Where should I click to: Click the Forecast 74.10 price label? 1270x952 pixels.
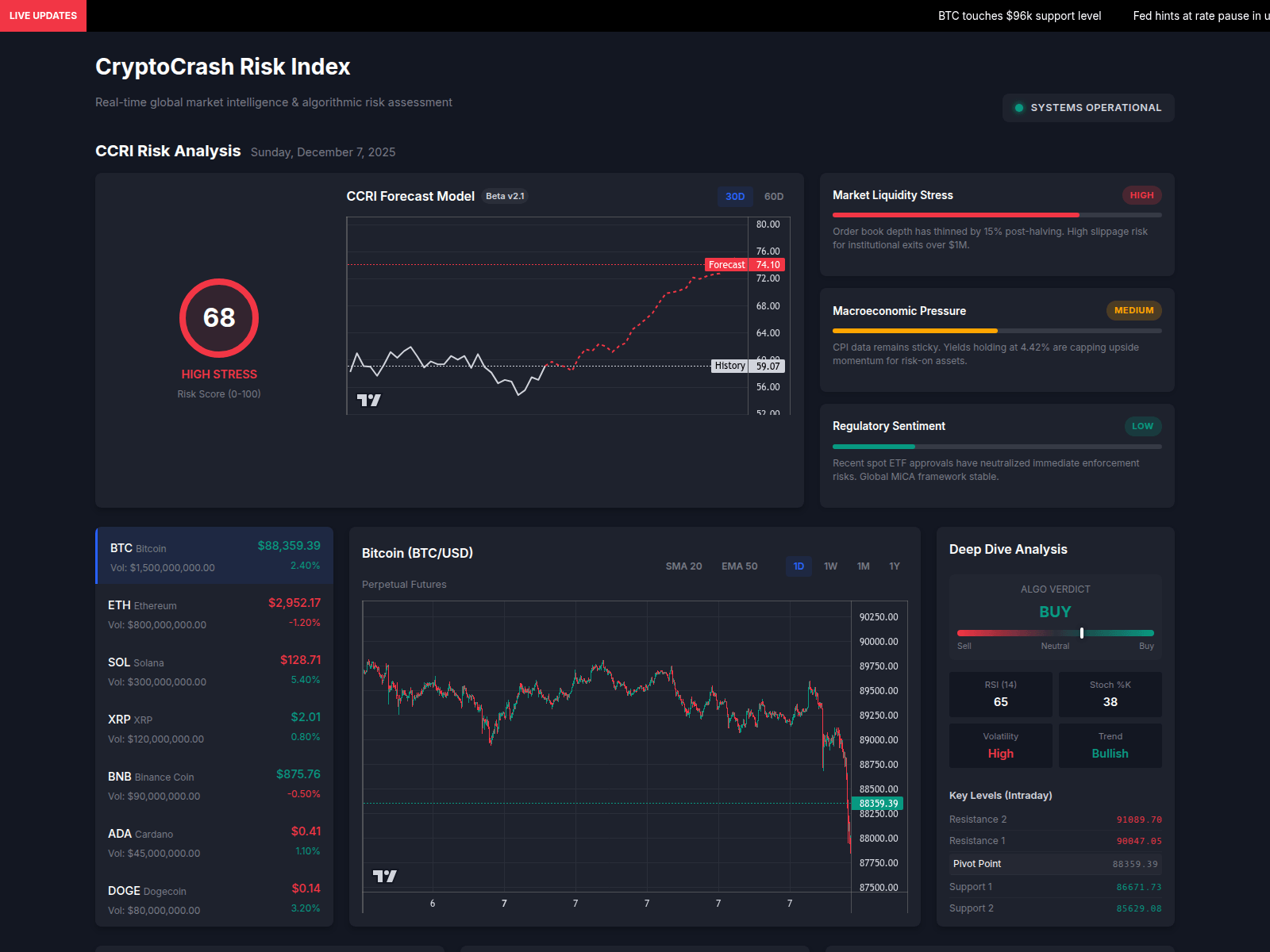(x=745, y=265)
